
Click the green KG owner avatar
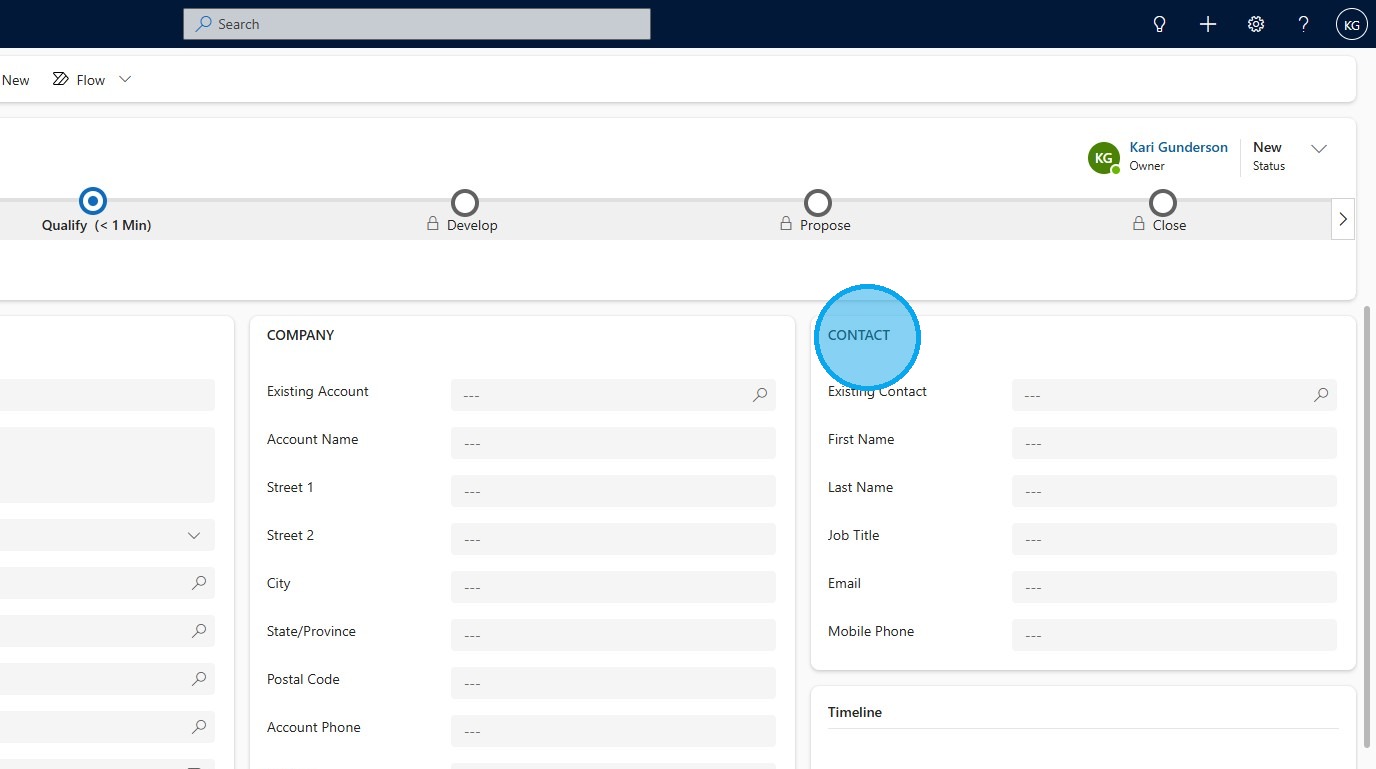tap(1104, 158)
